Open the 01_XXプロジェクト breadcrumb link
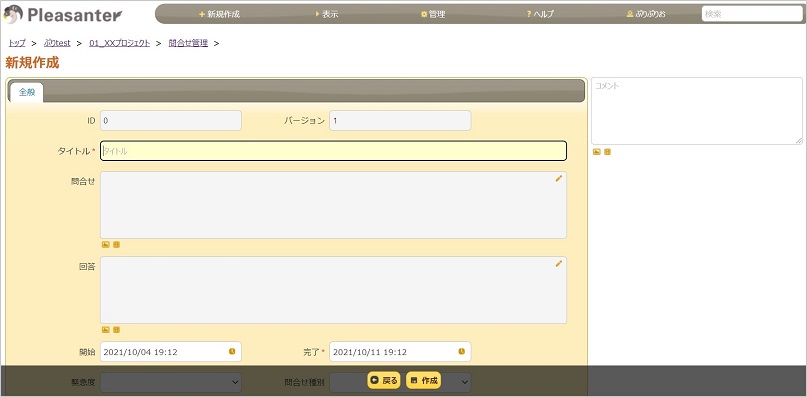The height and width of the screenshot is (397, 807). coord(119,43)
